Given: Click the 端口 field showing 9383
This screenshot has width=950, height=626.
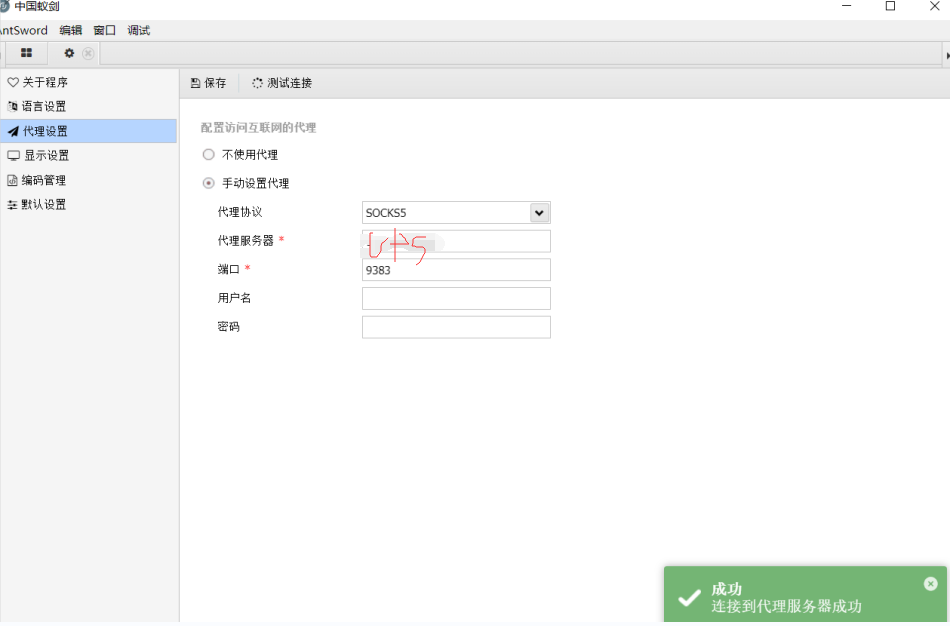Looking at the screenshot, I should (456, 270).
